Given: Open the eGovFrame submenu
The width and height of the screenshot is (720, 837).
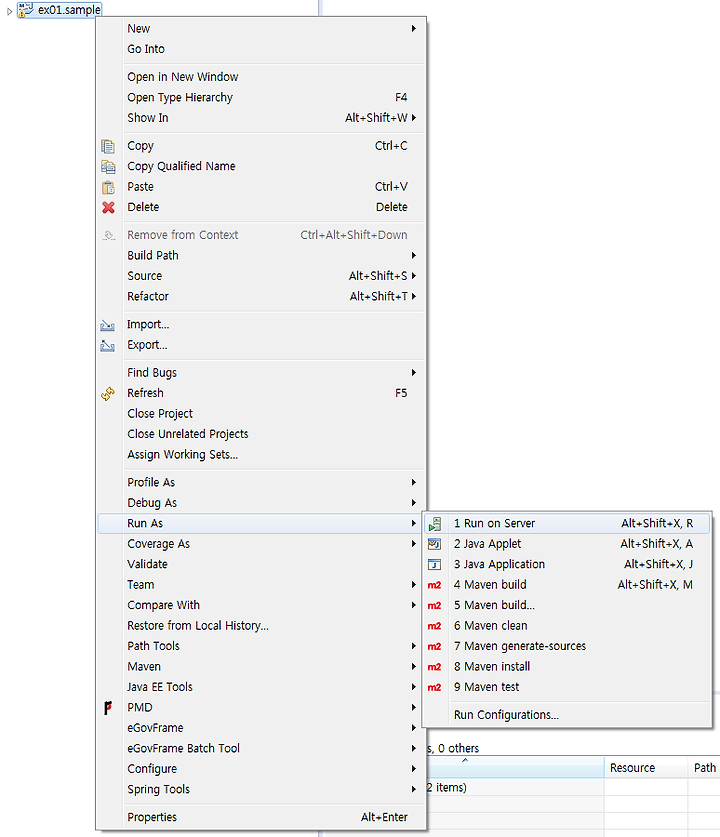Looking at the screenshot, I should 262,728.
